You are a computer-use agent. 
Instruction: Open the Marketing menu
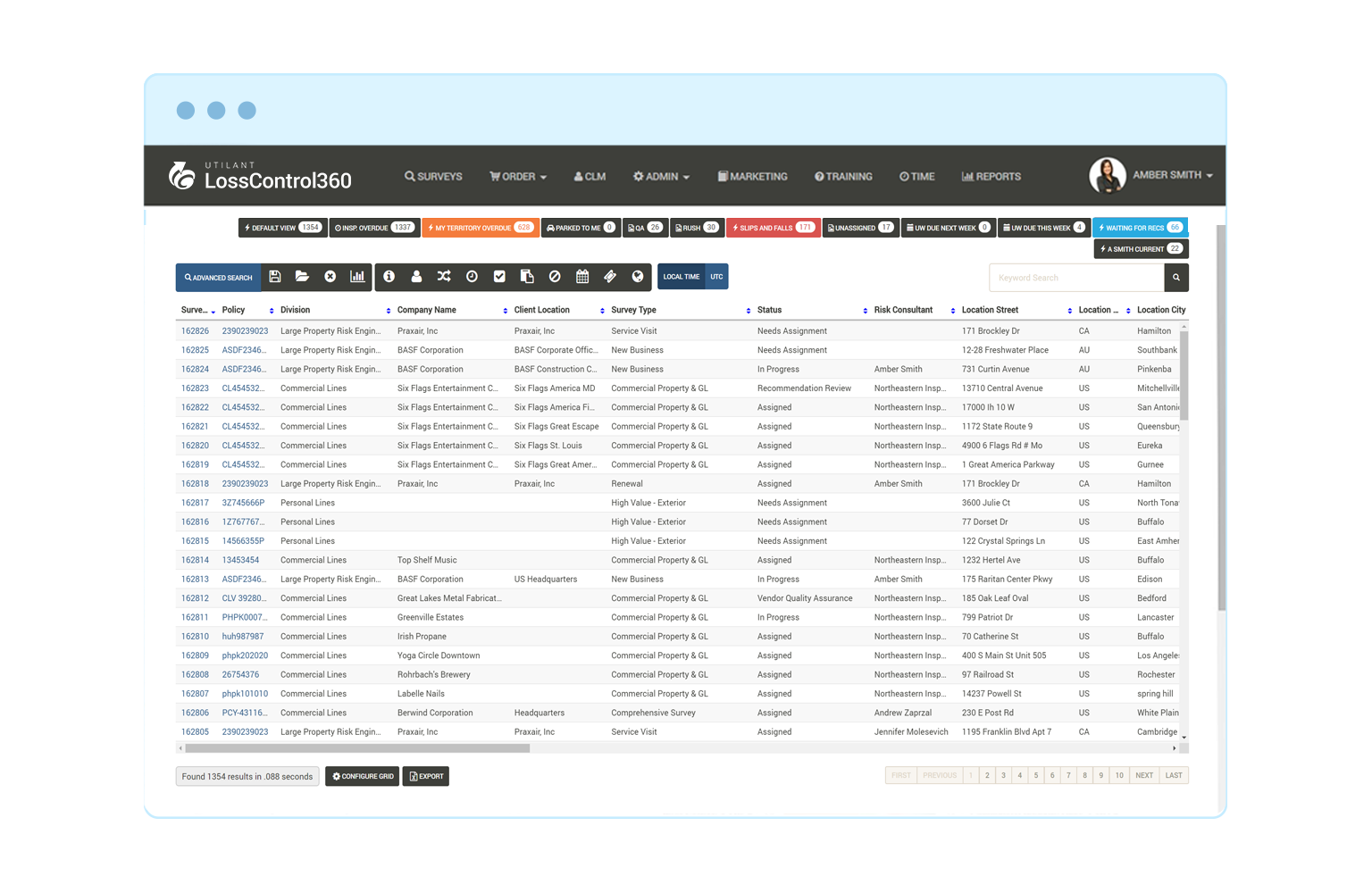752,176
